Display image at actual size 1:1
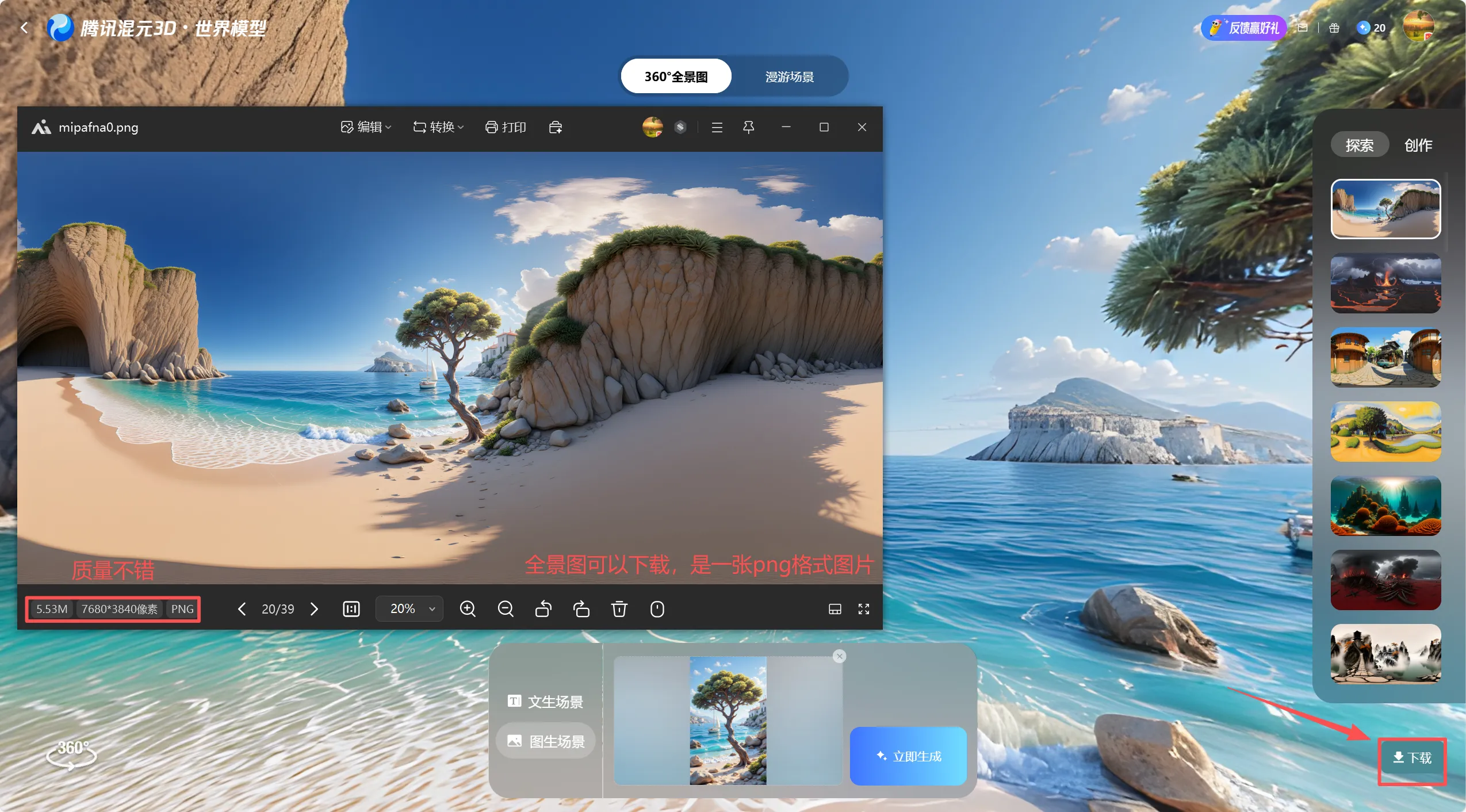 pyautogui.click(x=351, y=608)
